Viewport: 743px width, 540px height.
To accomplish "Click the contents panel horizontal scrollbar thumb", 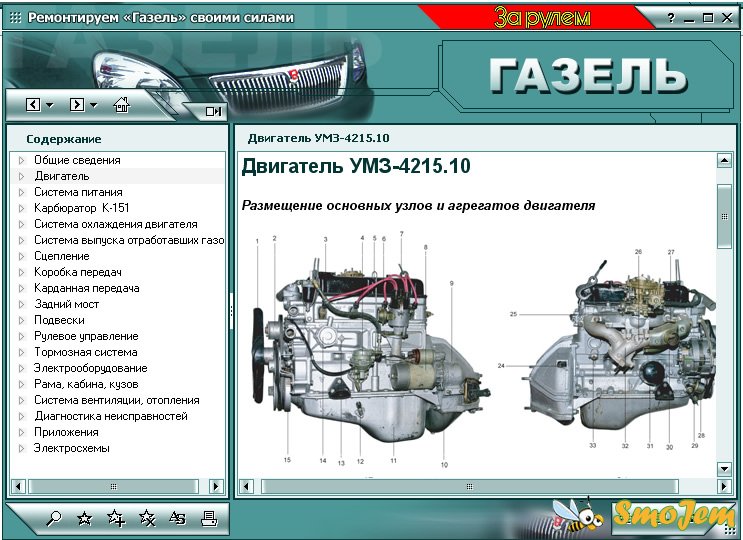I will click(x=113, y=486).
